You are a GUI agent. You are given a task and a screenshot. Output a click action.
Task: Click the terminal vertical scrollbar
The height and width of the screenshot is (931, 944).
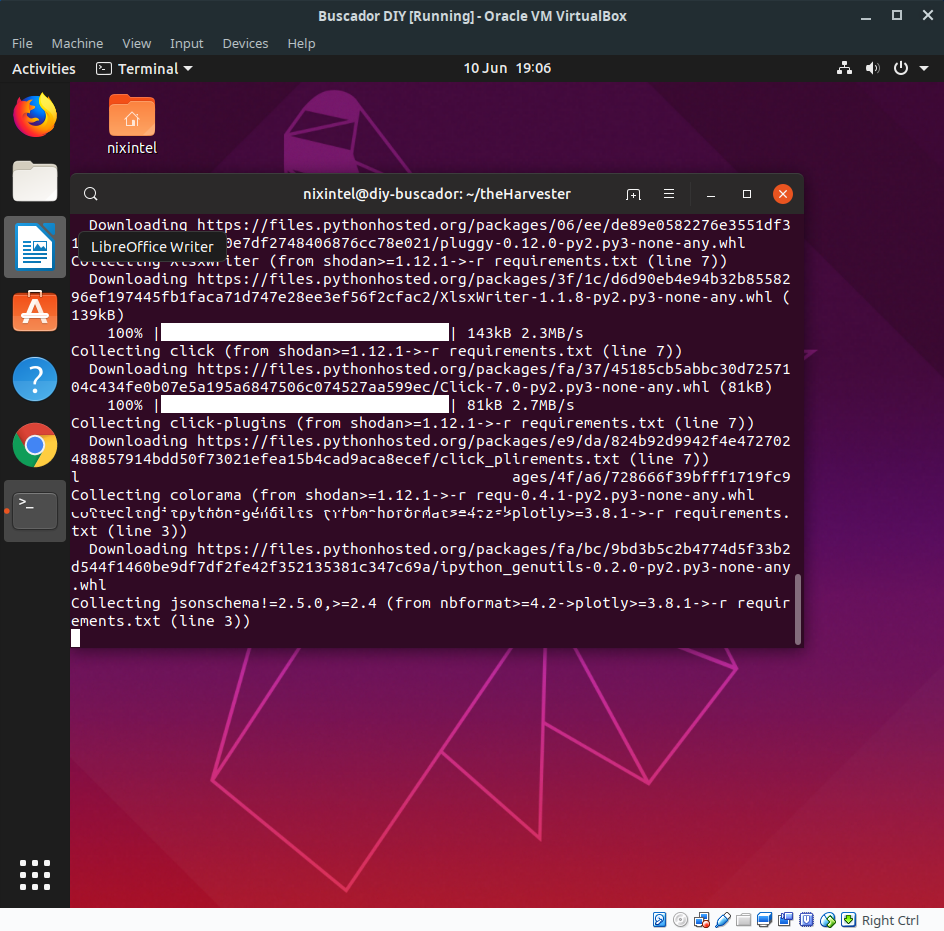point(798,609)
